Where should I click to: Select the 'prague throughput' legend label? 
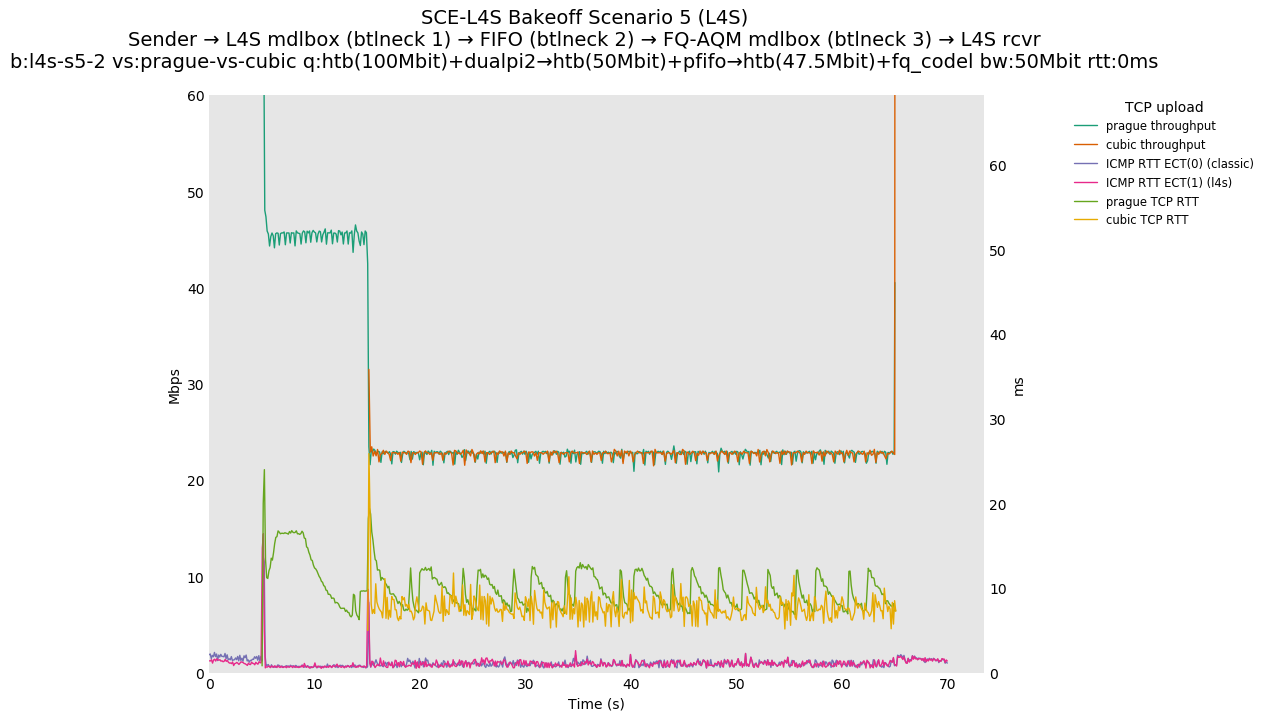1160,126
